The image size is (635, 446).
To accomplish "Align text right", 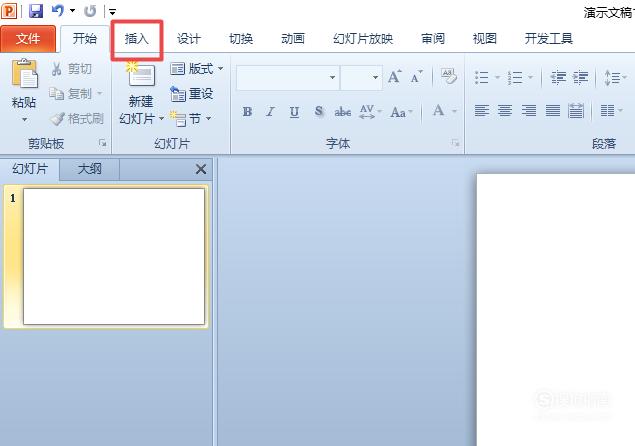I will tap(529, 110).
